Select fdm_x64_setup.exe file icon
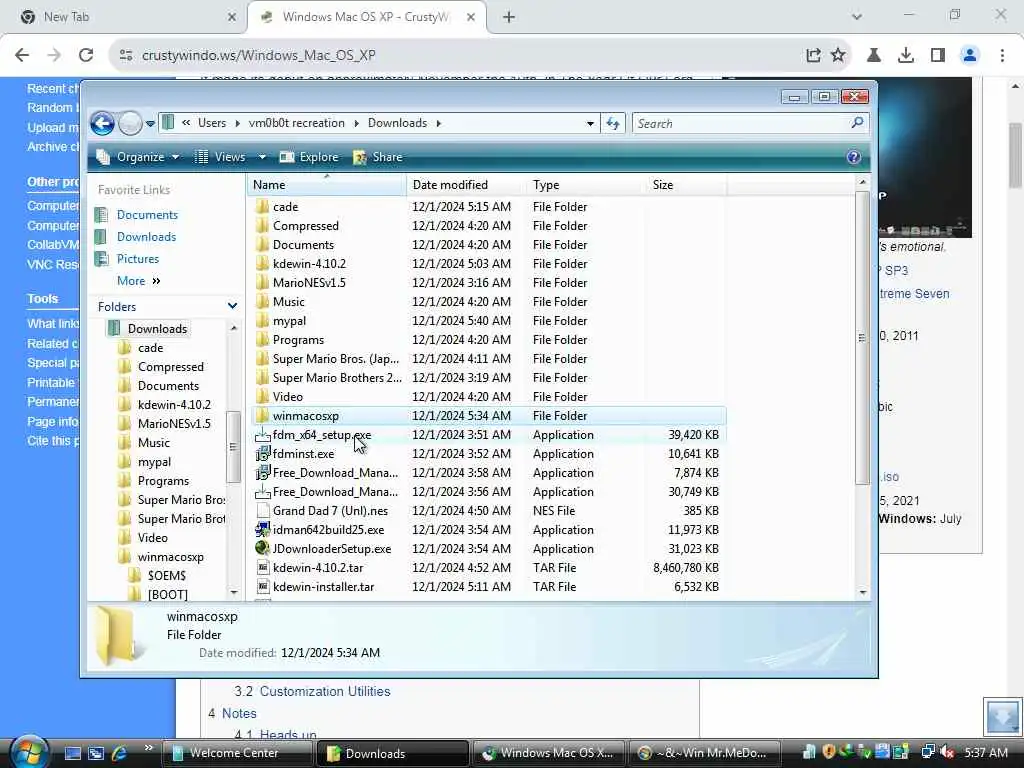Screen dimensions: 1024x768 (263, 435)
